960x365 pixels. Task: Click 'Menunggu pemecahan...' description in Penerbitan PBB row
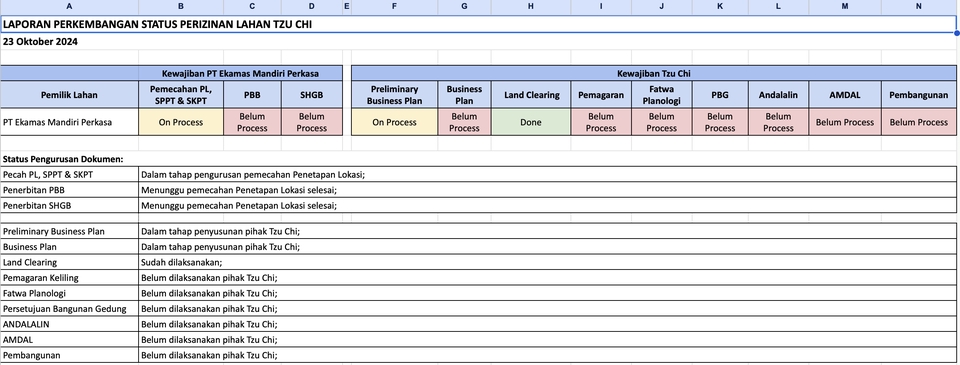point(547,190)
